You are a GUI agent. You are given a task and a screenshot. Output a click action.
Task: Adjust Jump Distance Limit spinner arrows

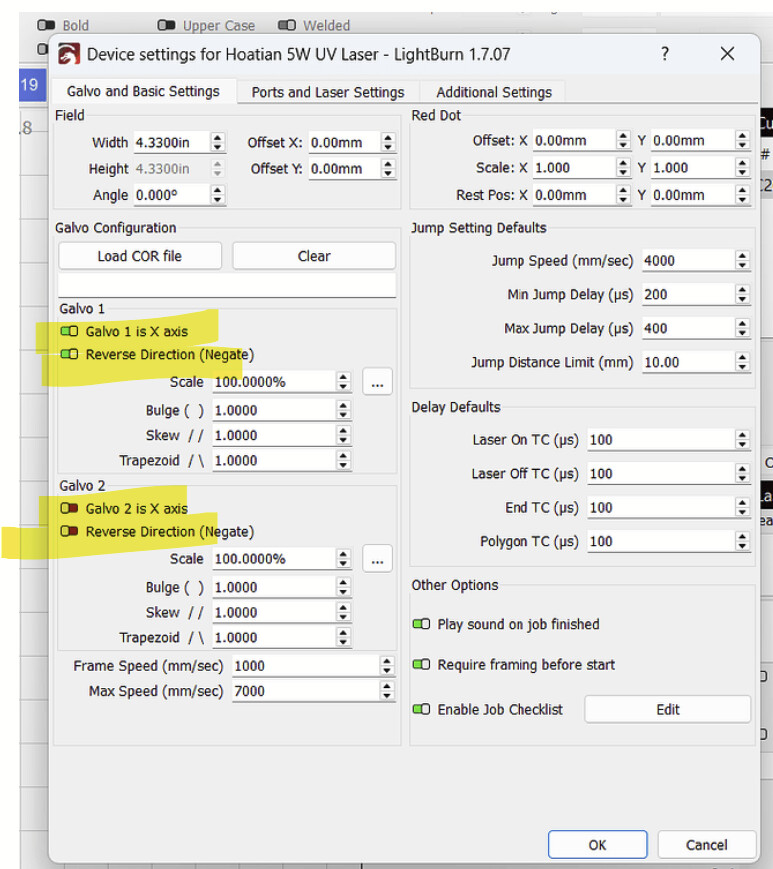tap(743, 362)
